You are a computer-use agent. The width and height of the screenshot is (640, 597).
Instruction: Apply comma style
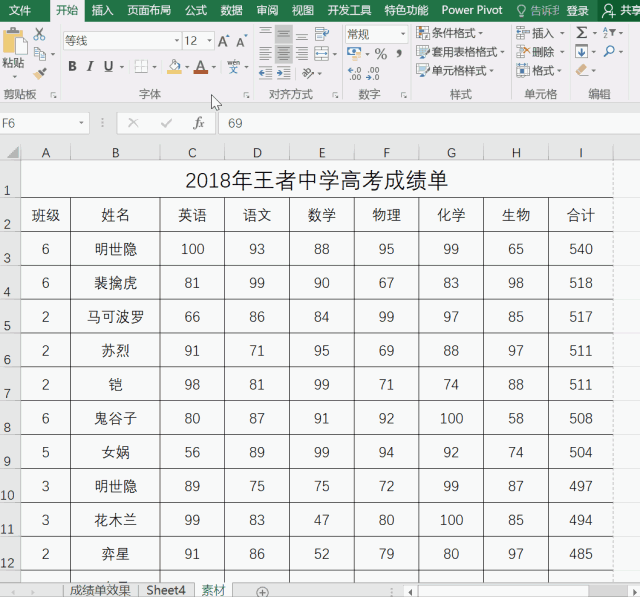[399, 53]
